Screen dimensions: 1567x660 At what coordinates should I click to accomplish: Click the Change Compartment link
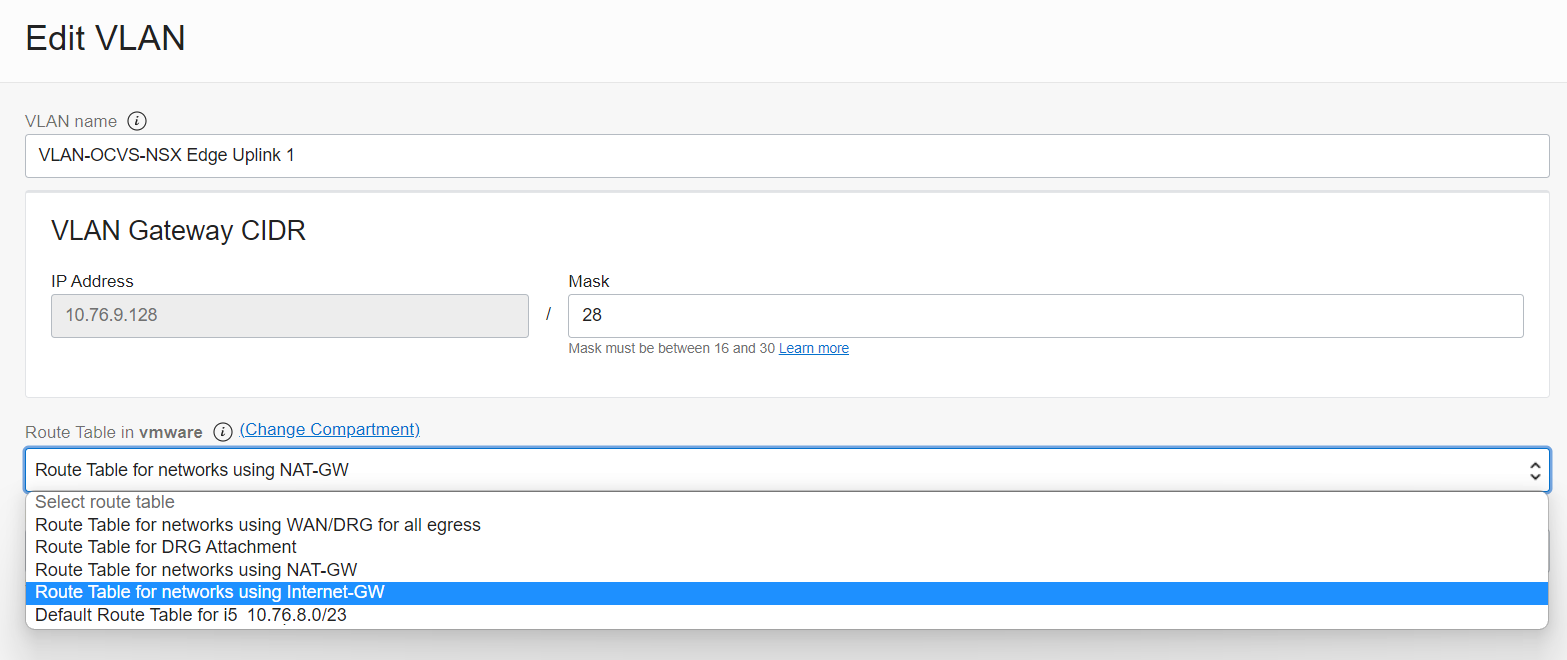coord(330,430)
